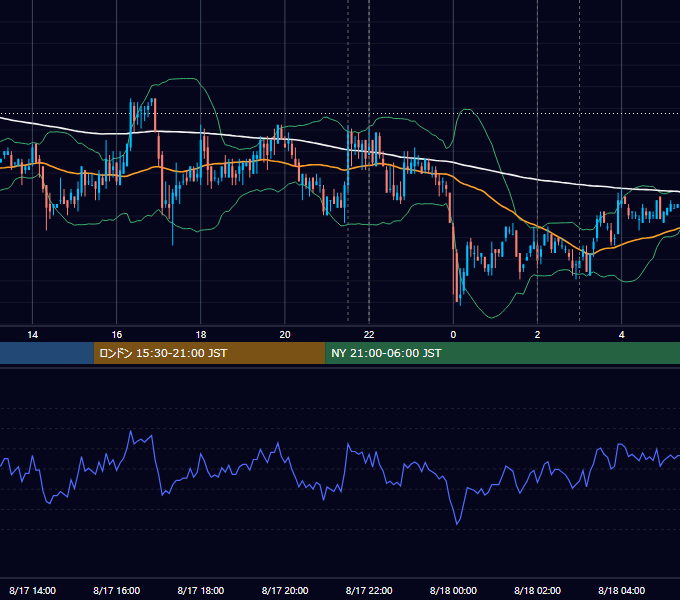Viewport: 680px width, 600px height.
Task: Click the 2 hour axis label
Action: coord(537,335)
